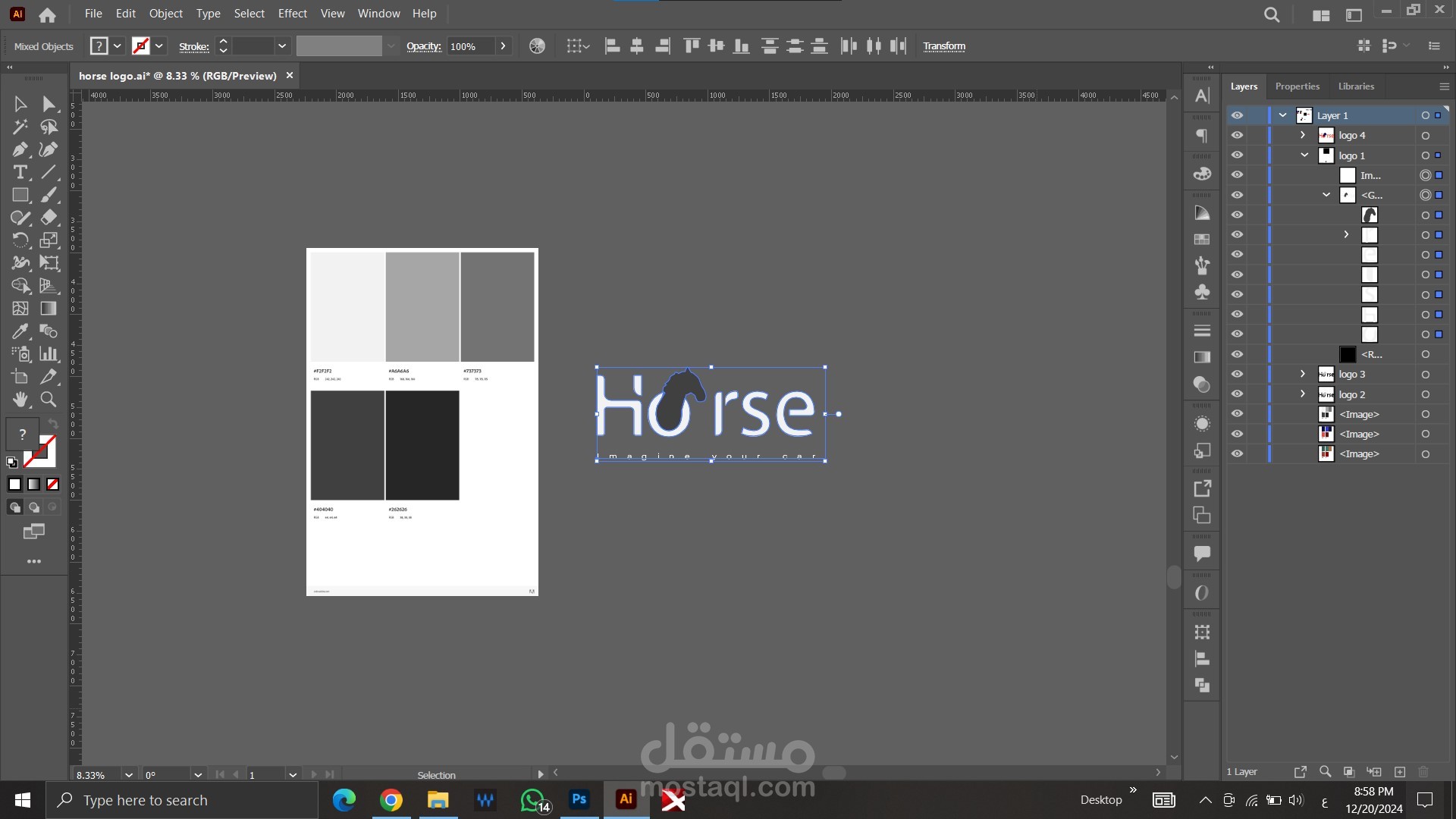Select the Hand tool
1456x819 pixels.
tap(20, 400)
